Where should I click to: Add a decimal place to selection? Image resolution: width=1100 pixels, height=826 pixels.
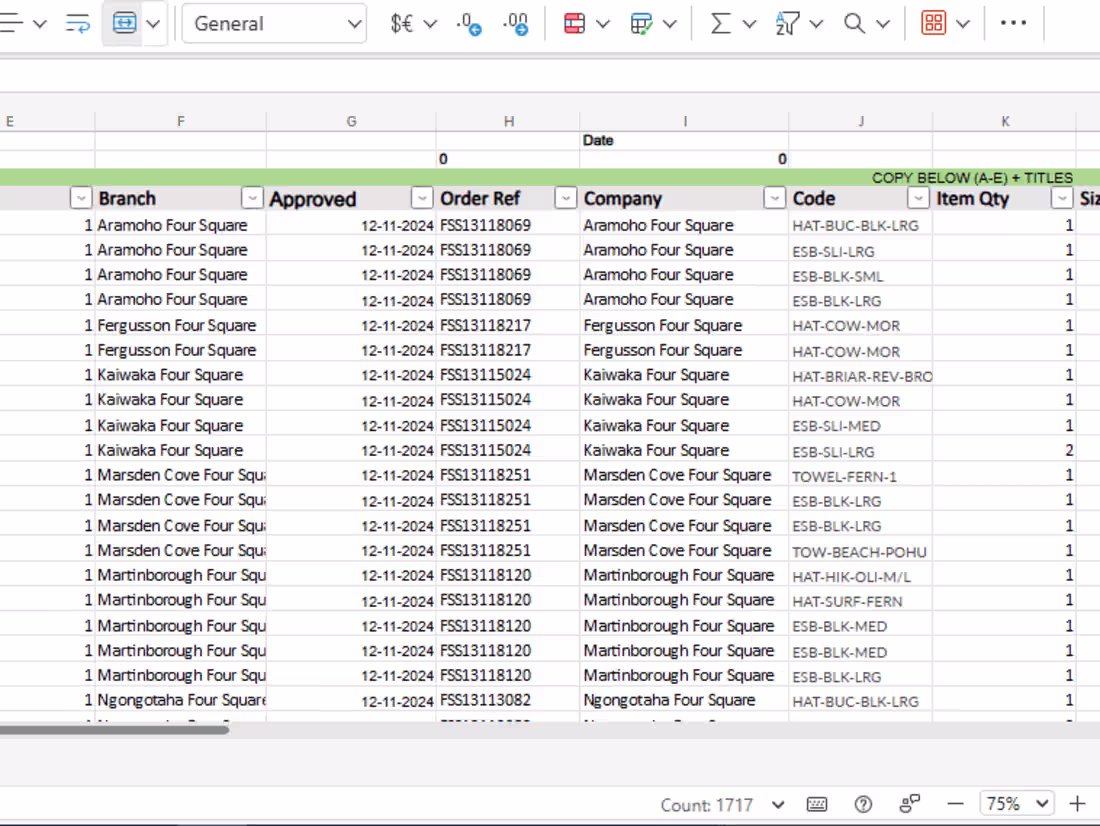(468, 23)
